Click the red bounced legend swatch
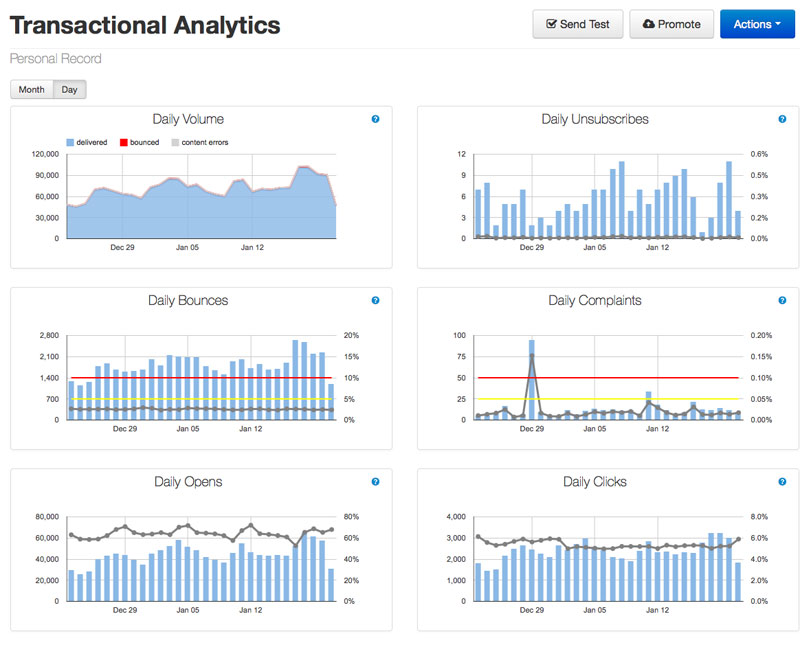Image resolution: width=800 pixels, height=658 pixels. pyautogui.click(x=123, y=143)
